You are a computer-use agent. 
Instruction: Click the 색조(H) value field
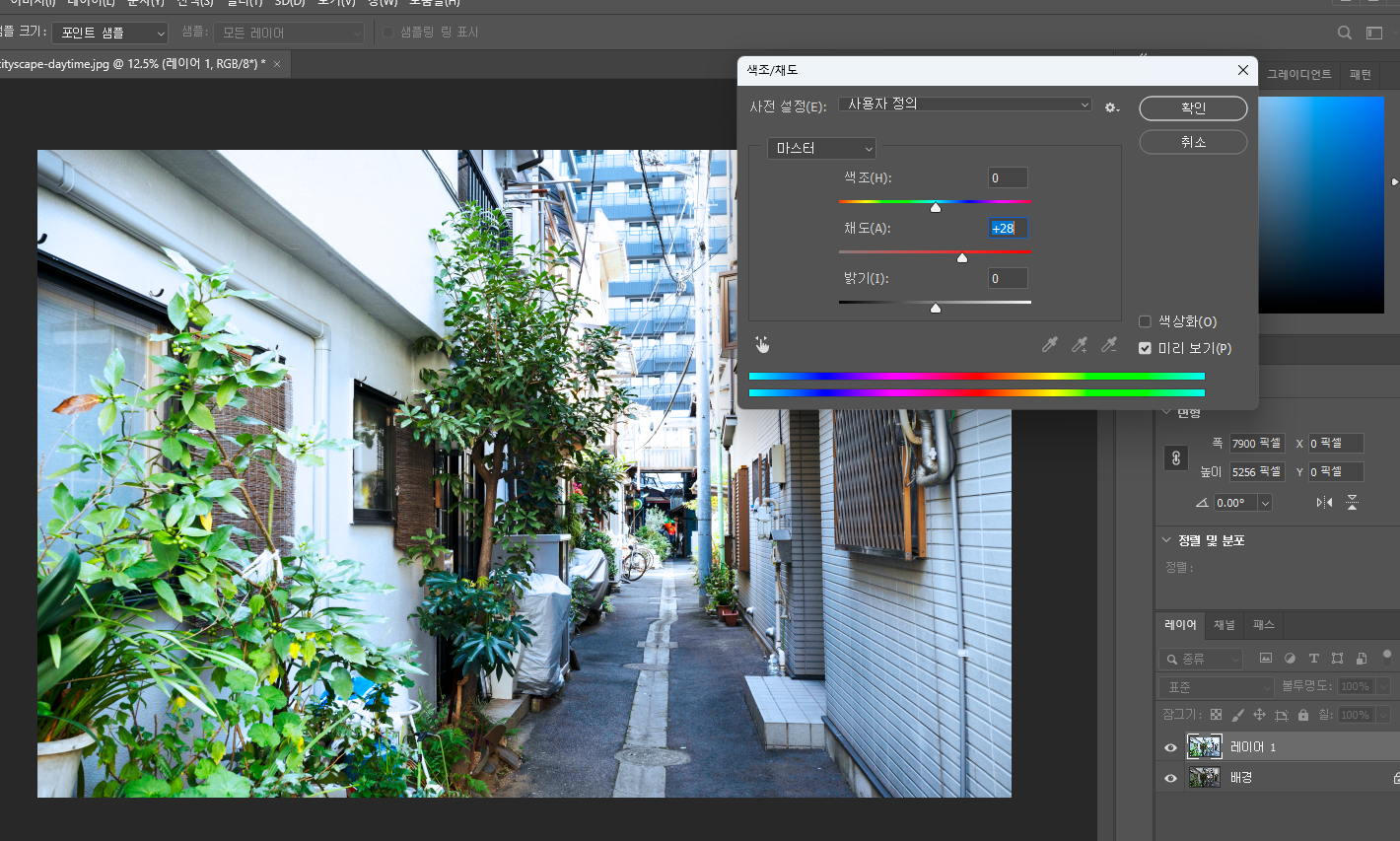click(1008, 177)
